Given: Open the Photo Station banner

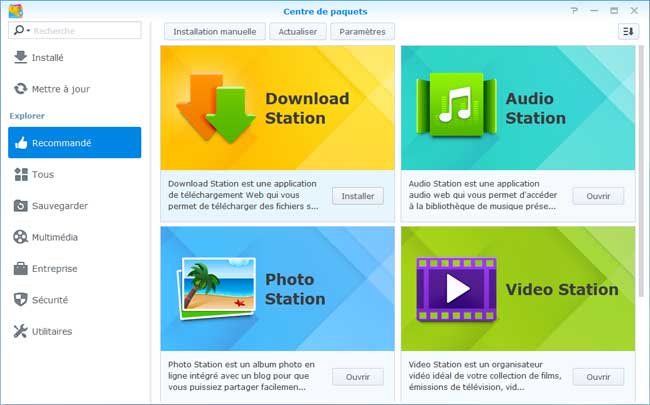Looking at the screenshot, I should 277,289.
